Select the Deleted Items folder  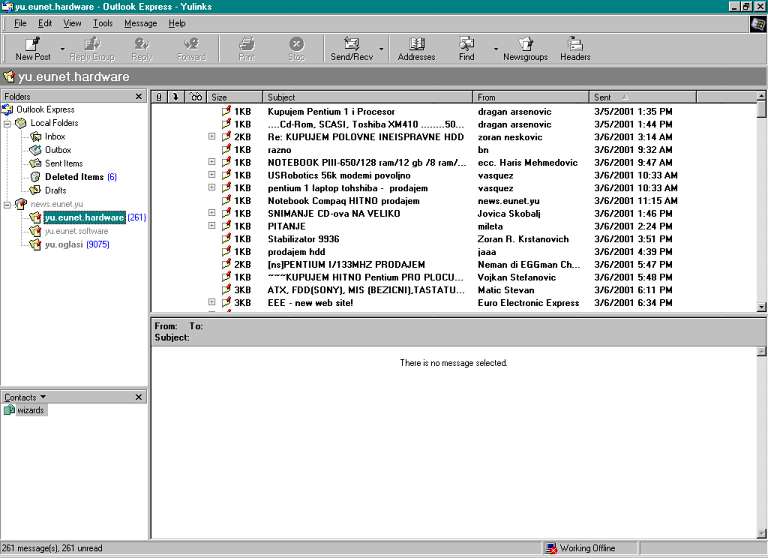click(x=73, y=177)
